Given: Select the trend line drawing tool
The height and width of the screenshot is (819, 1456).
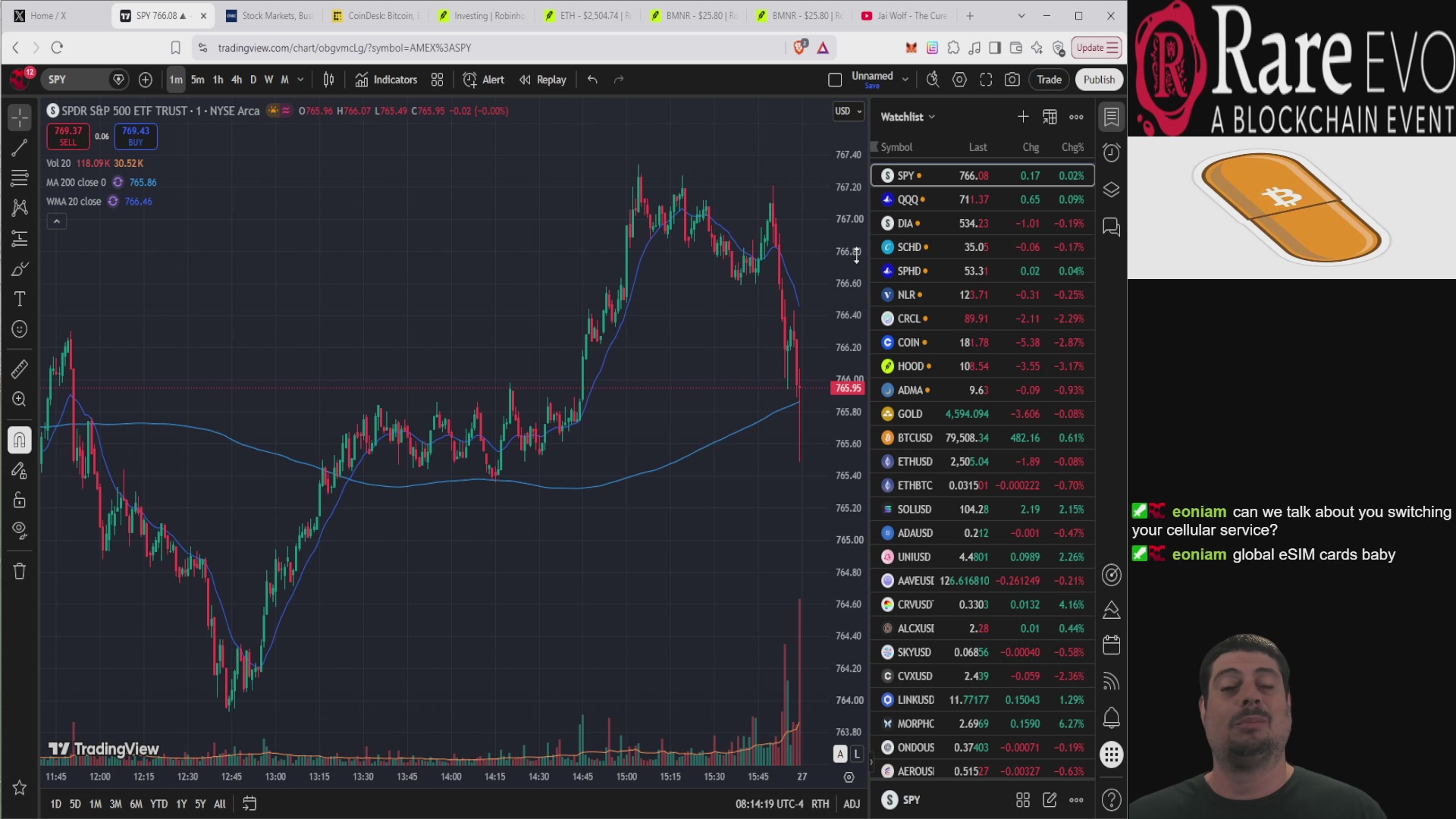Looking at the screenshot, I should [x=20, y=148].
